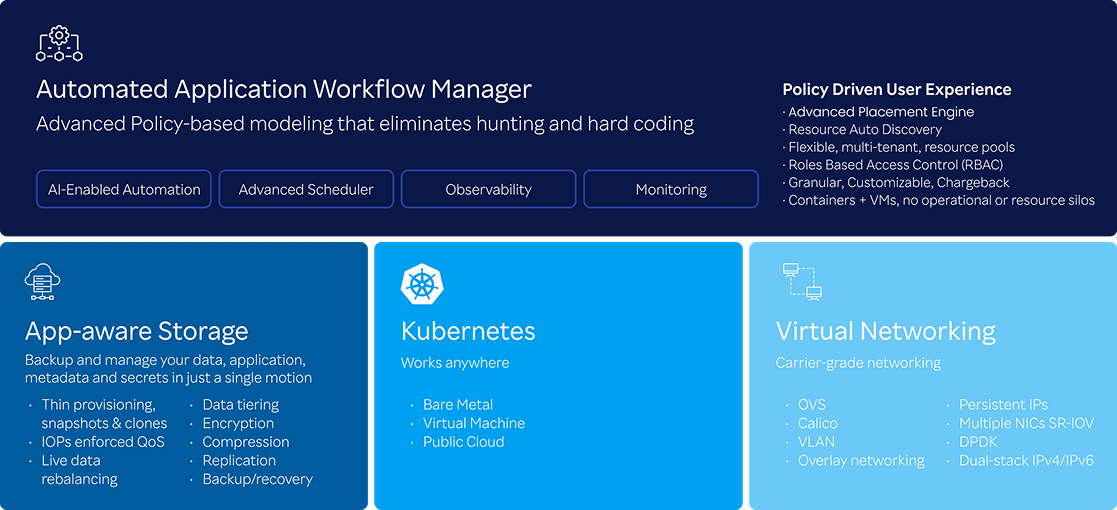
Task: Select the OVS item
Action: (x=812, y=405)
